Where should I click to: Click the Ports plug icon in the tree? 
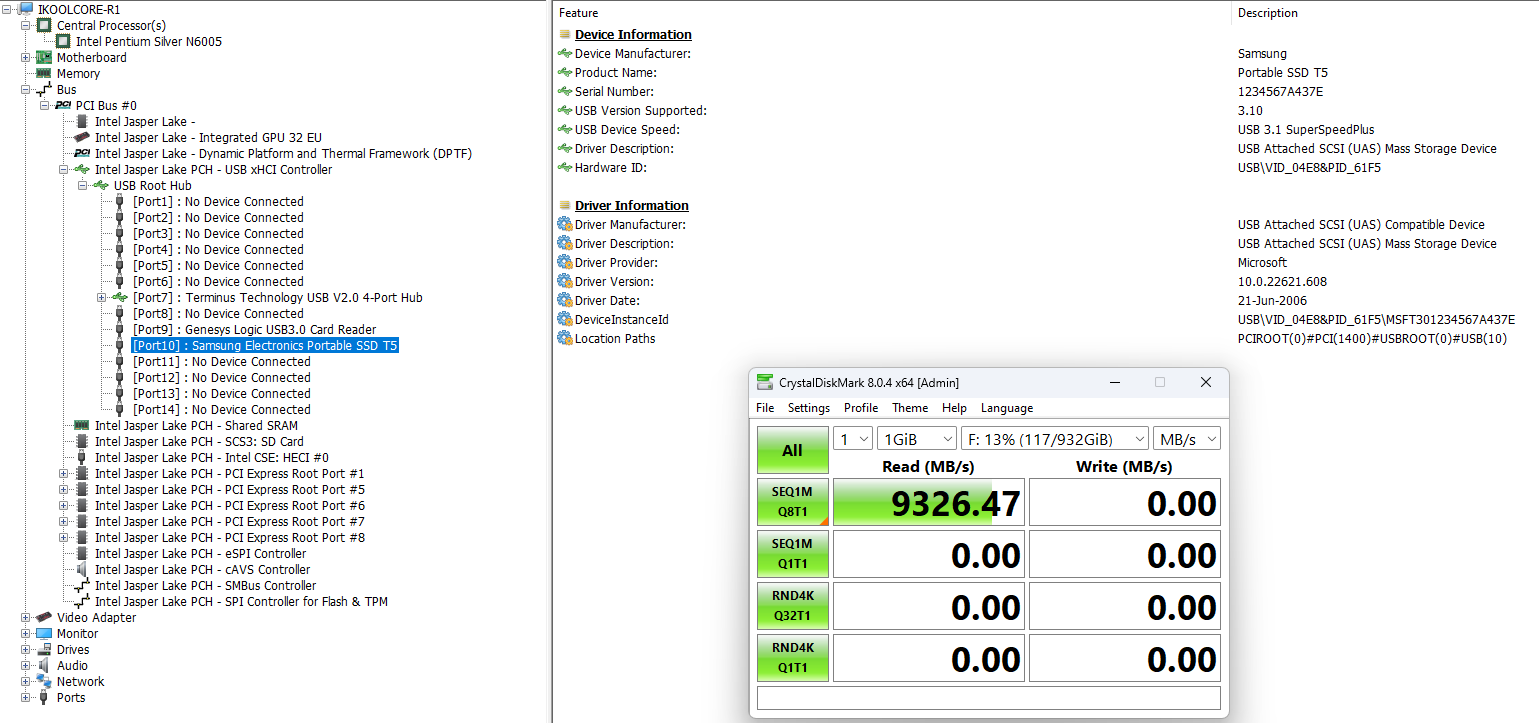coord(44,697)
